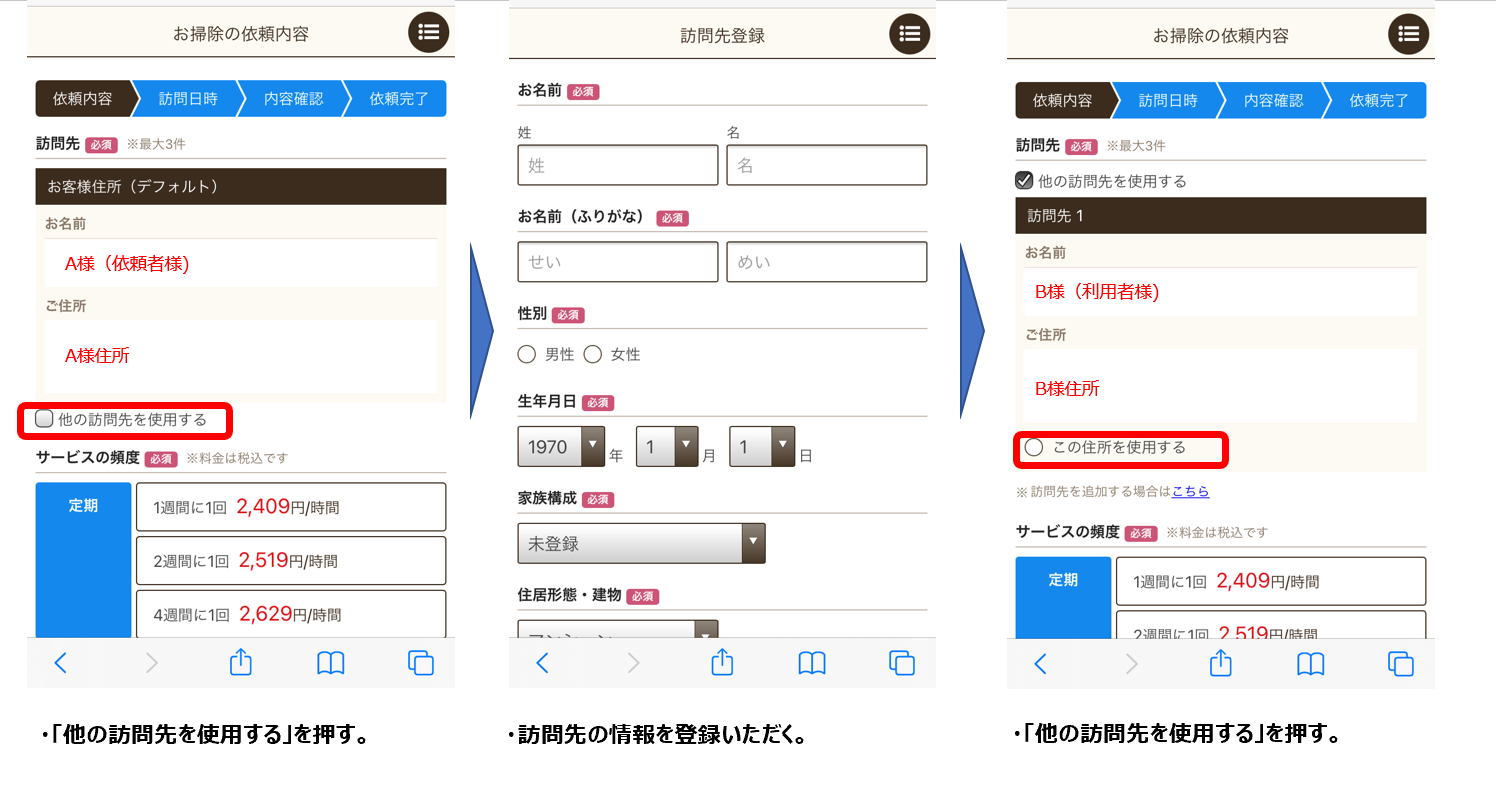Tap the Safari back arrow on the middle screen

543,663
